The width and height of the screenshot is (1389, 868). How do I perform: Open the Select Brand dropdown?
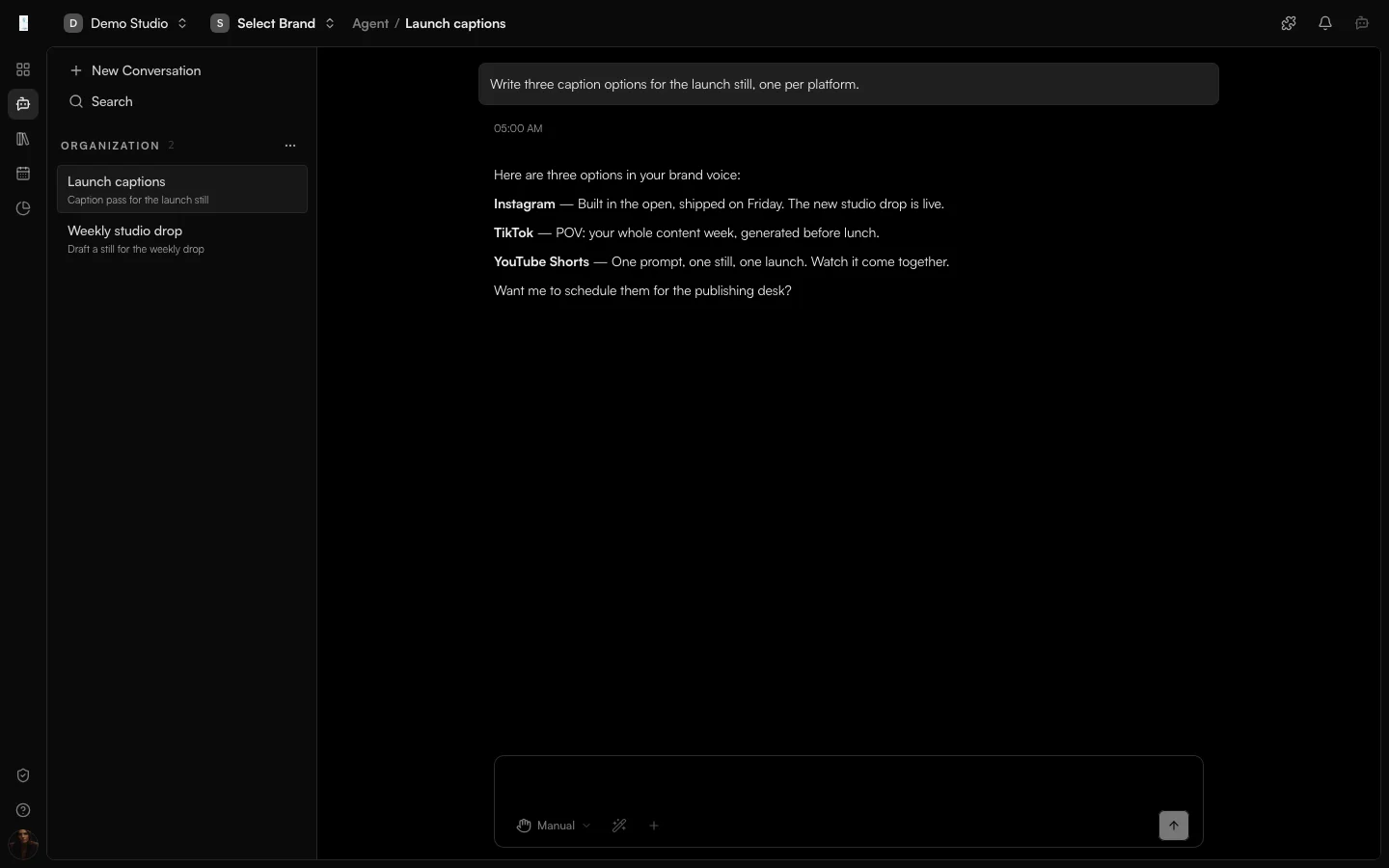click(273, 23)
